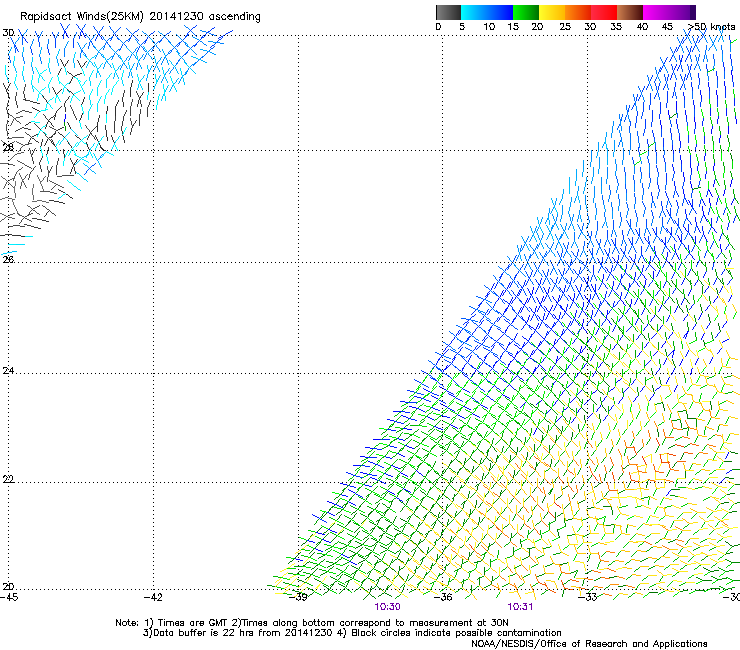Click the latitude label 26
Screen dimensions: 740x650
(x=8, y=259)
